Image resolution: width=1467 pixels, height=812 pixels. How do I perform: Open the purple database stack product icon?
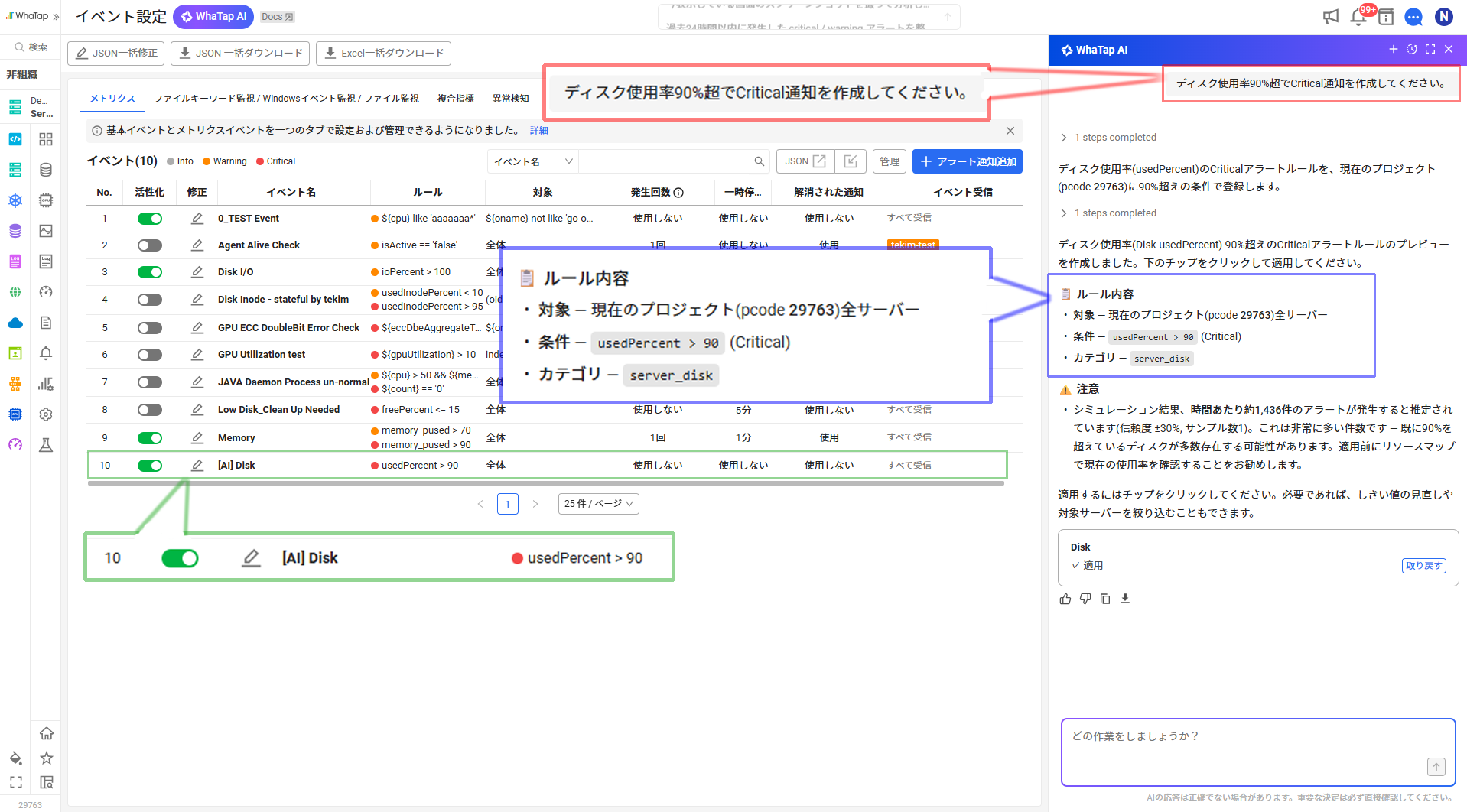coord(15,231)
